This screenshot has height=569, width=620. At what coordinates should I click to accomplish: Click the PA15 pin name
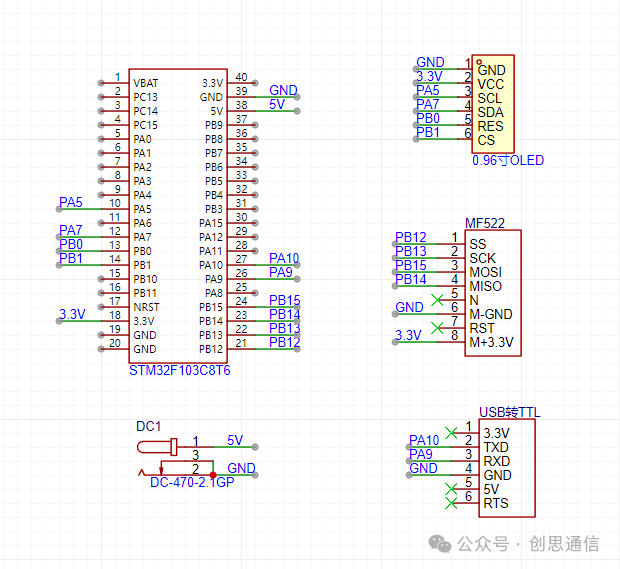(211, 223)
